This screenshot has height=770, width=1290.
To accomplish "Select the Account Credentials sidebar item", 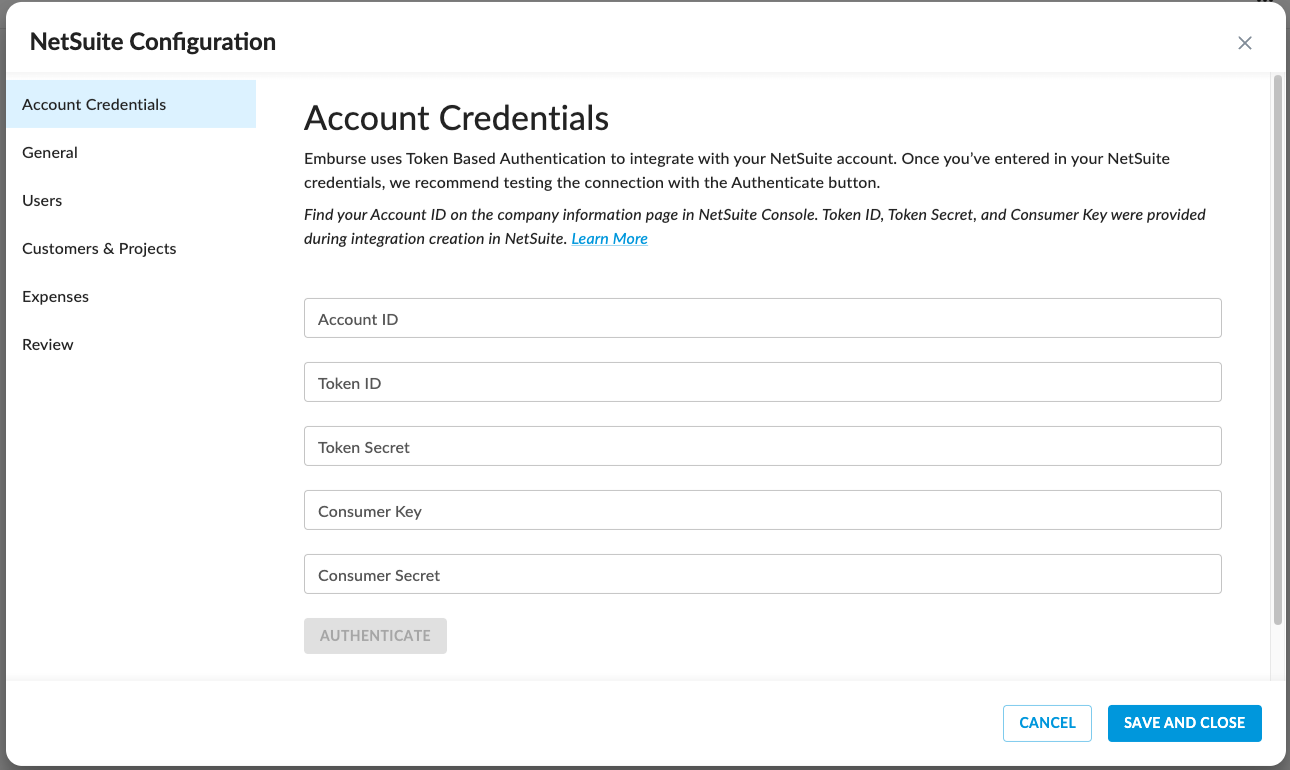I will click(93, 104).
